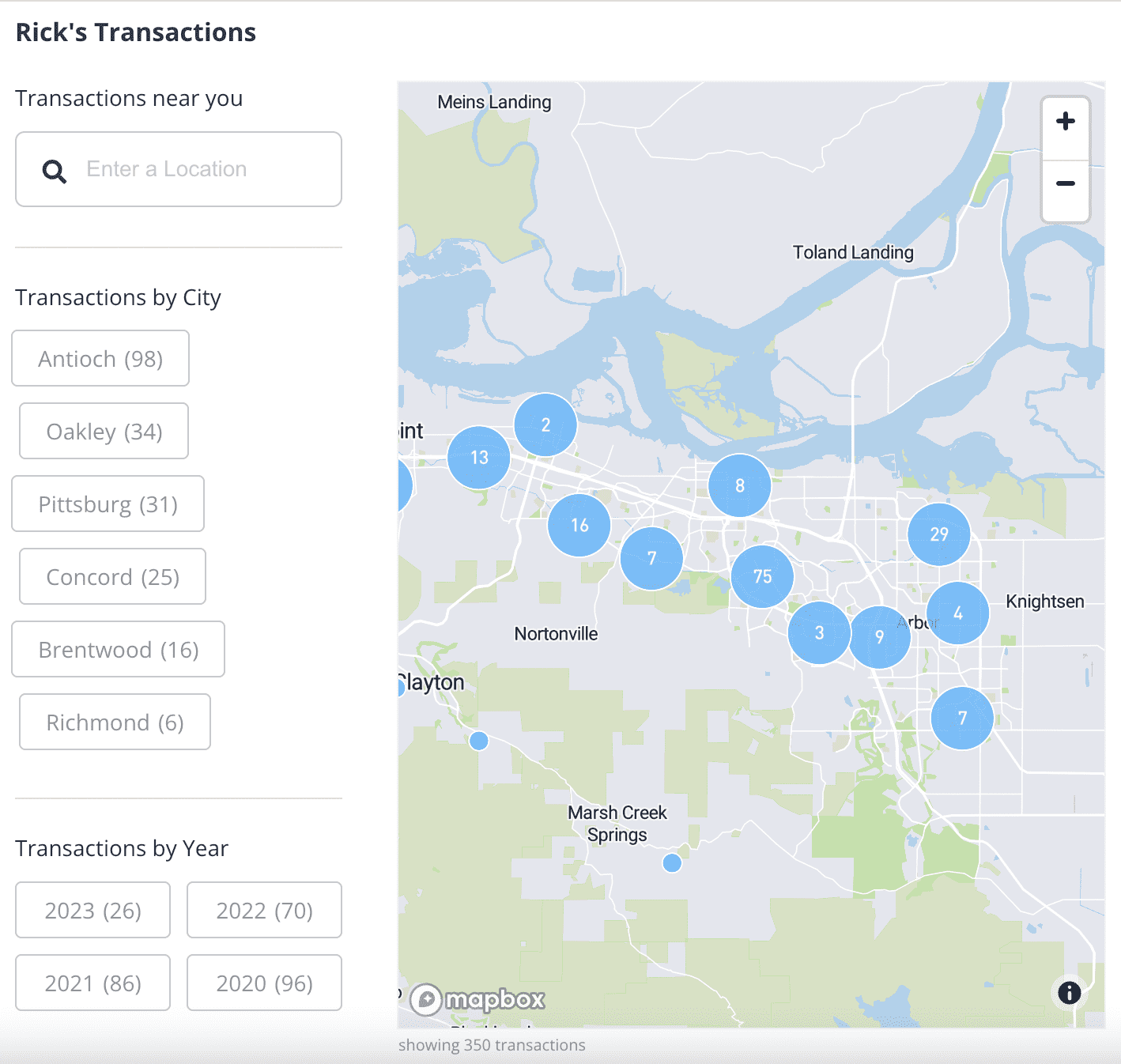Choose Brentwood (16) city filter
Image resolution: width=1121 pixels, height=1064 pixels.
click(x=118, y=650)
